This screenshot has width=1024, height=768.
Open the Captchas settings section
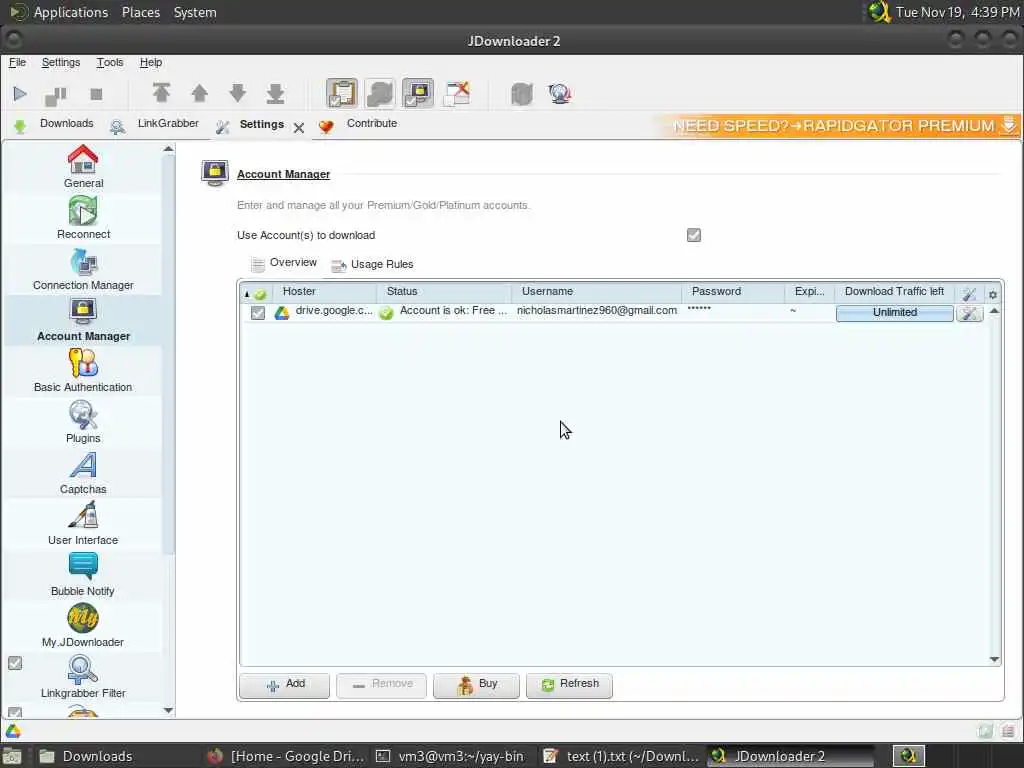coord(83,473)
